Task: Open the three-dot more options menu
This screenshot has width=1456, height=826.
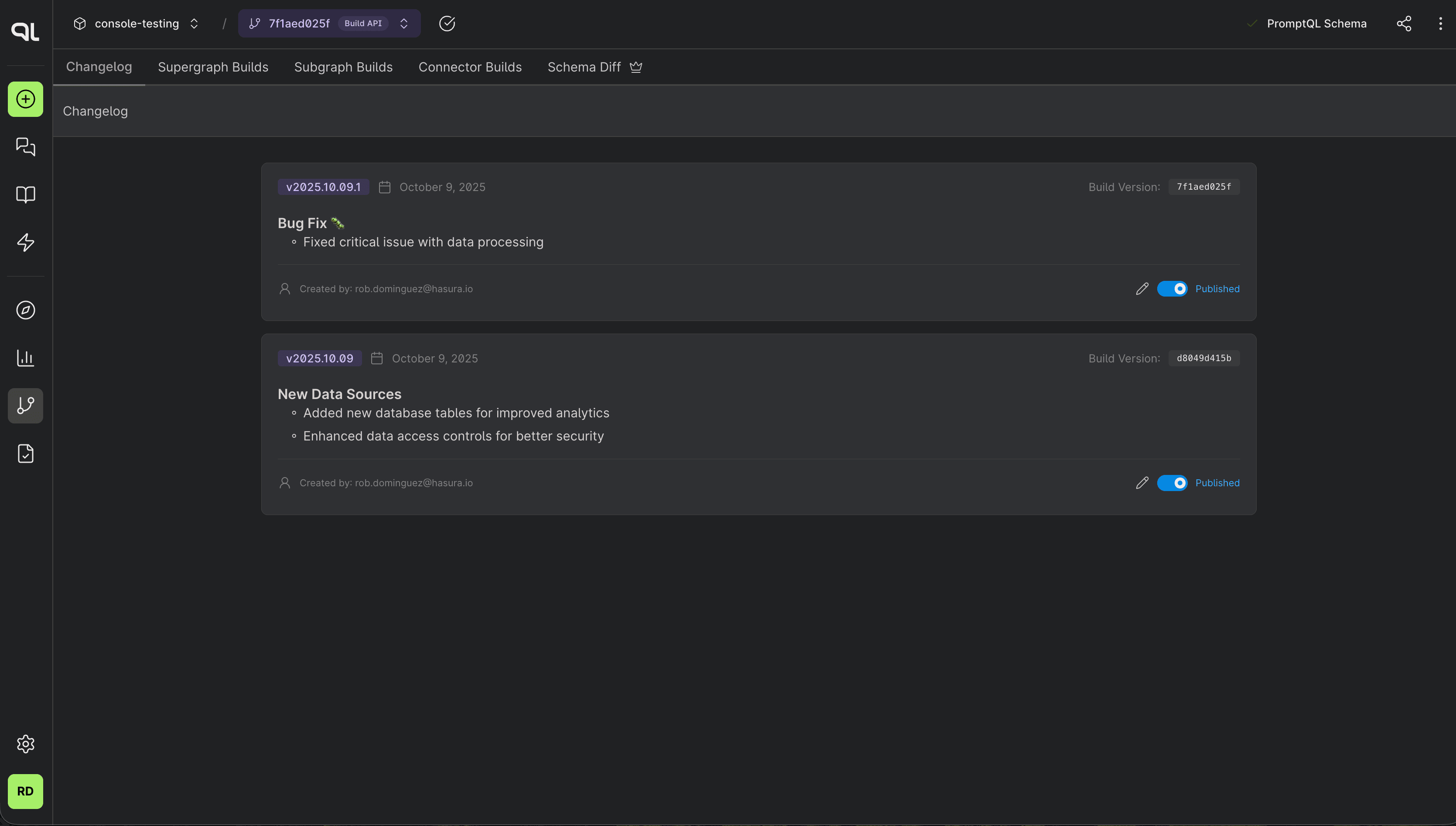Action: coord(1440,23)
